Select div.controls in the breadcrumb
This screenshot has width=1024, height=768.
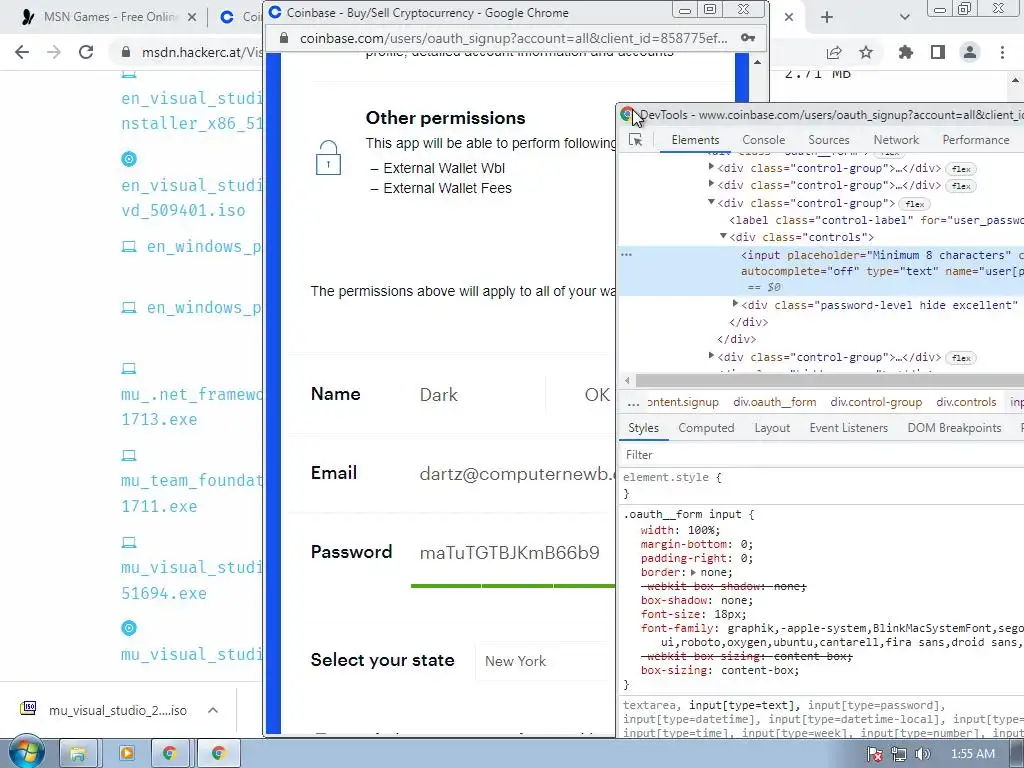966,402
